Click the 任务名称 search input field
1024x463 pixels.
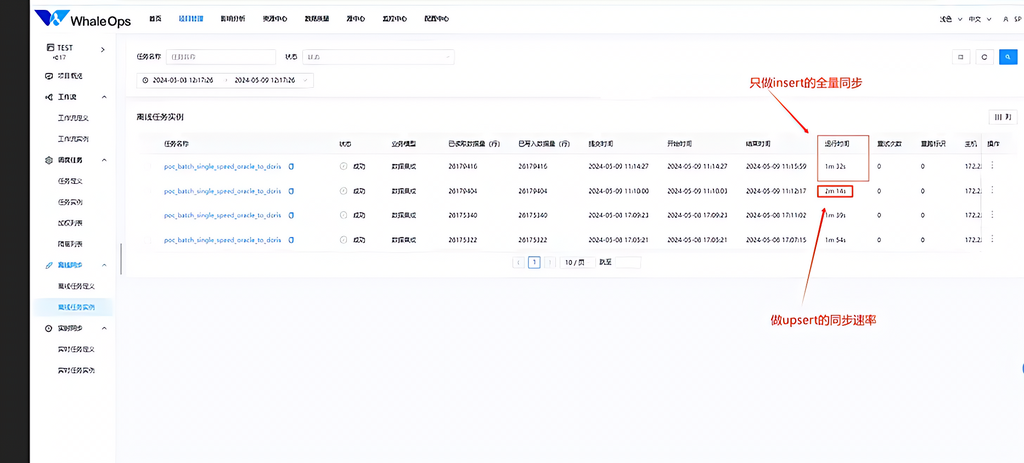220,57
